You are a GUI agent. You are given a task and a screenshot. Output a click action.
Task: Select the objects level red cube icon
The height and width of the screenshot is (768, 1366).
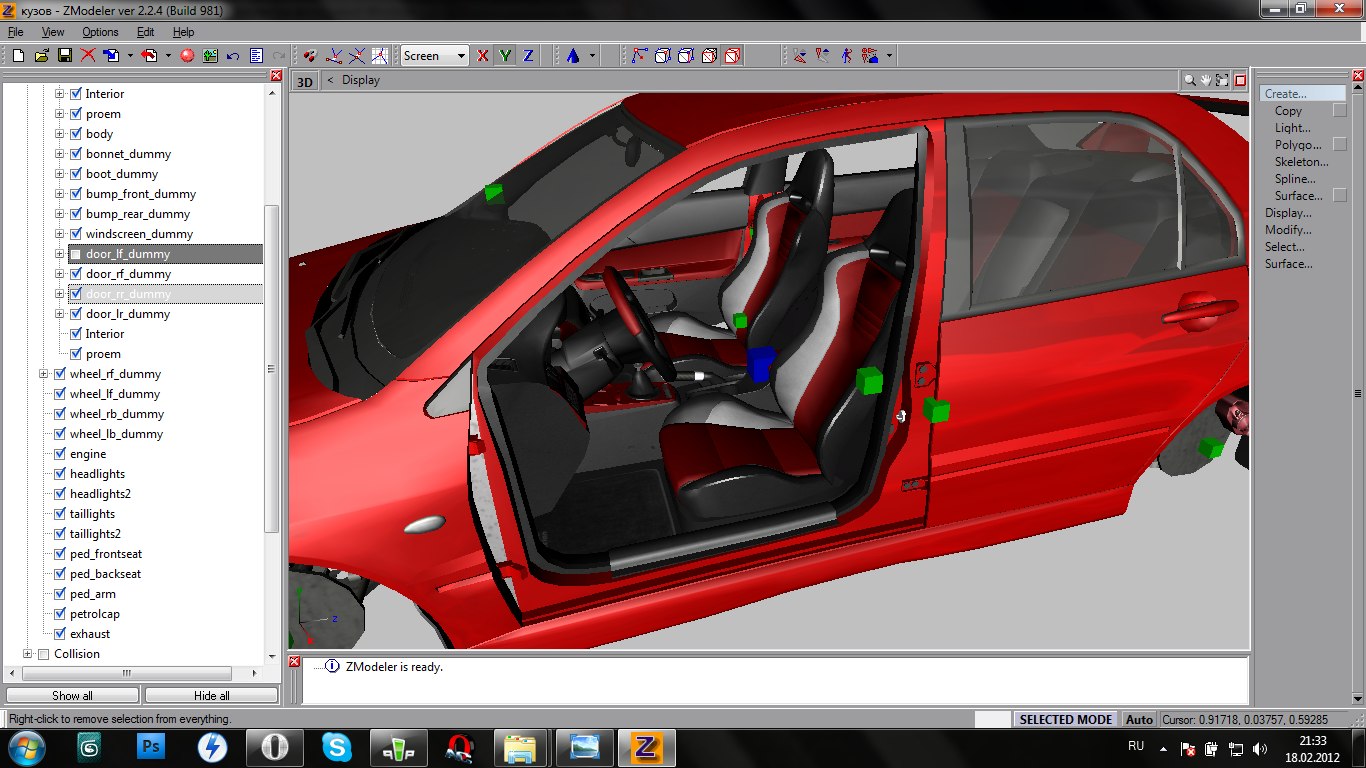(732, 56)
